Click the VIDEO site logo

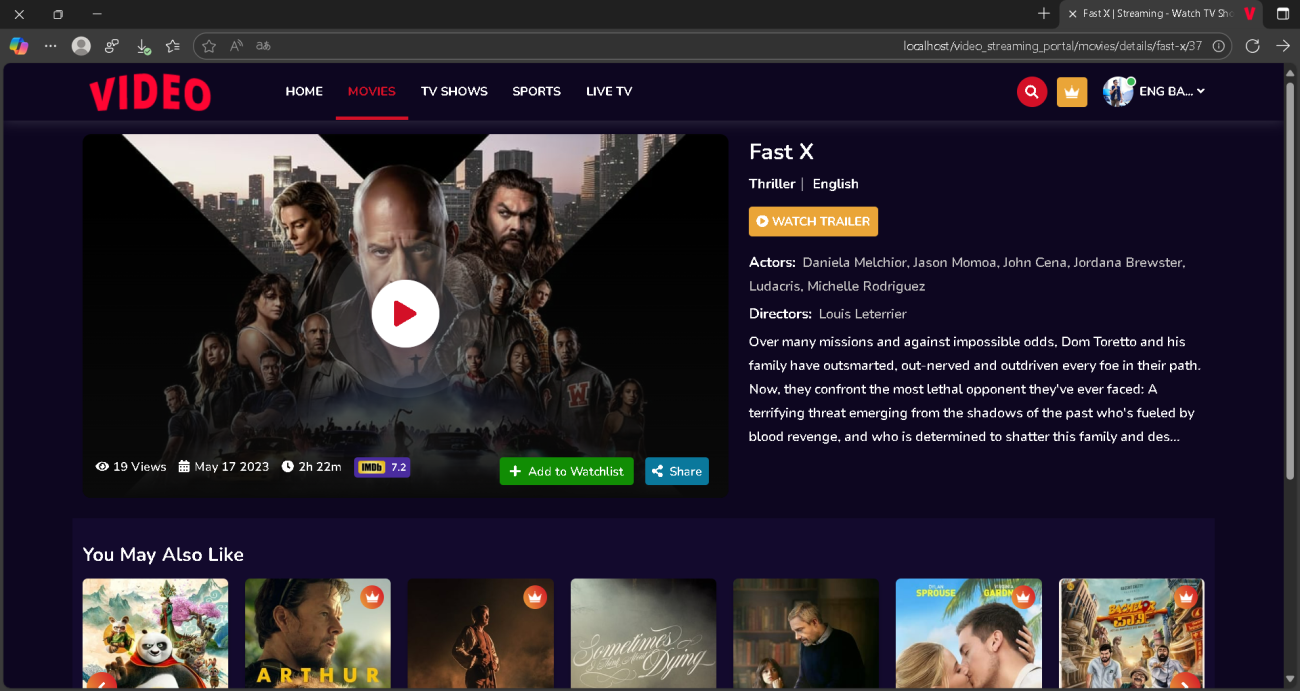point(150,93)
